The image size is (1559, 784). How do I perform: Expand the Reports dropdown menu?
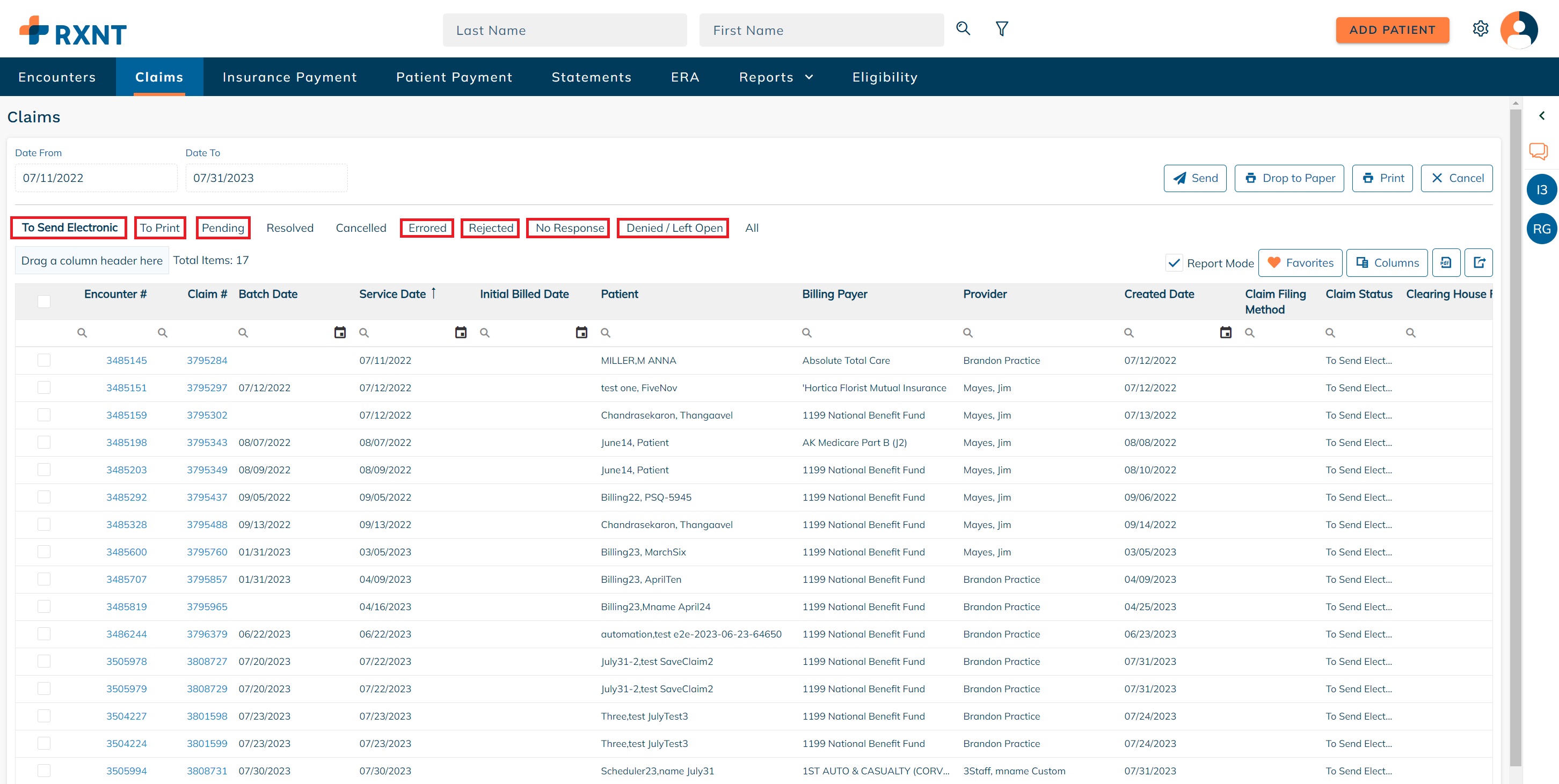tap(776, 77)
